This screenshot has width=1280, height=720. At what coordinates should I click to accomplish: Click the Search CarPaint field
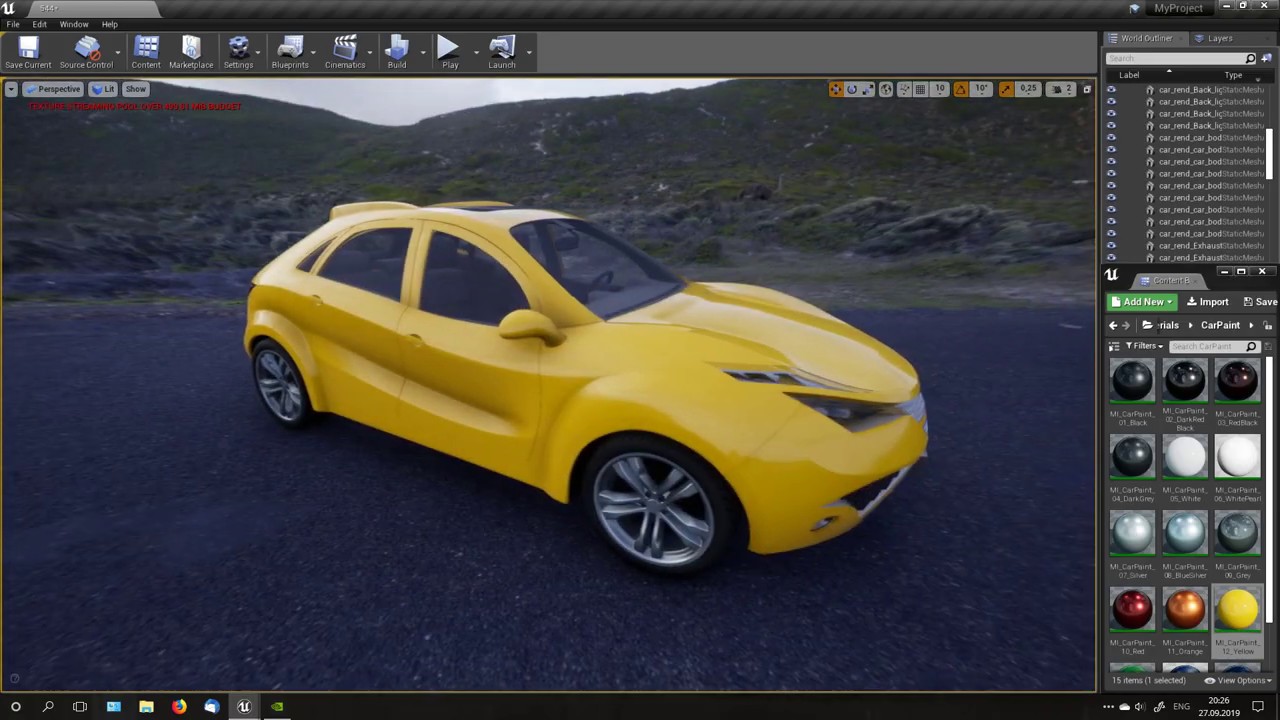[1213, 346]
